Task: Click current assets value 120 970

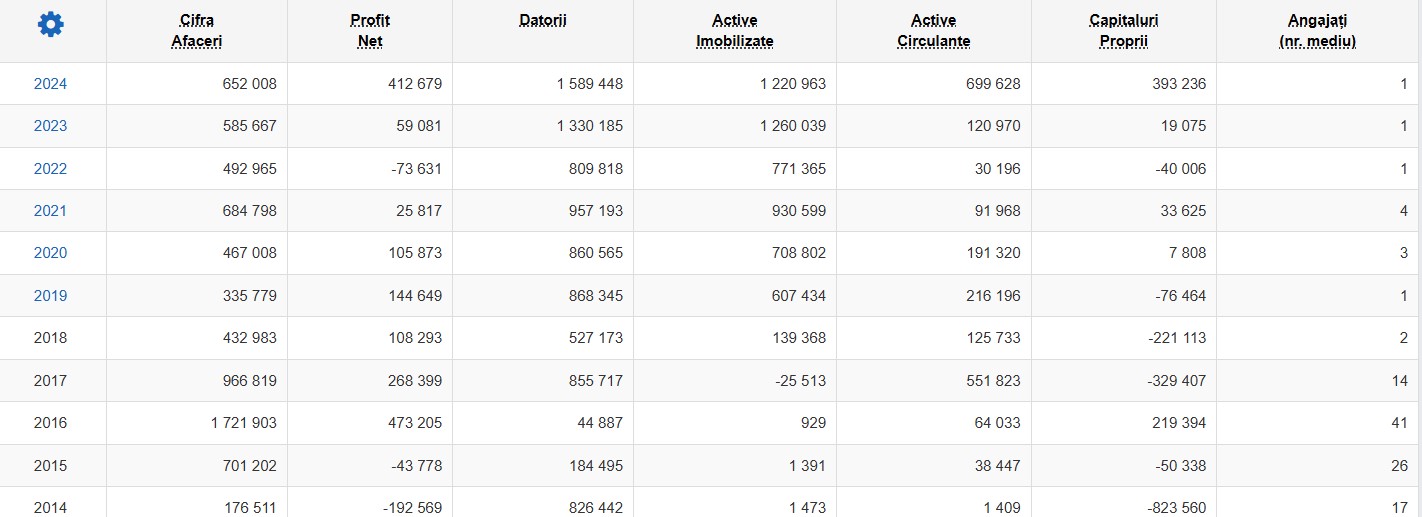Action: point(993,126)
